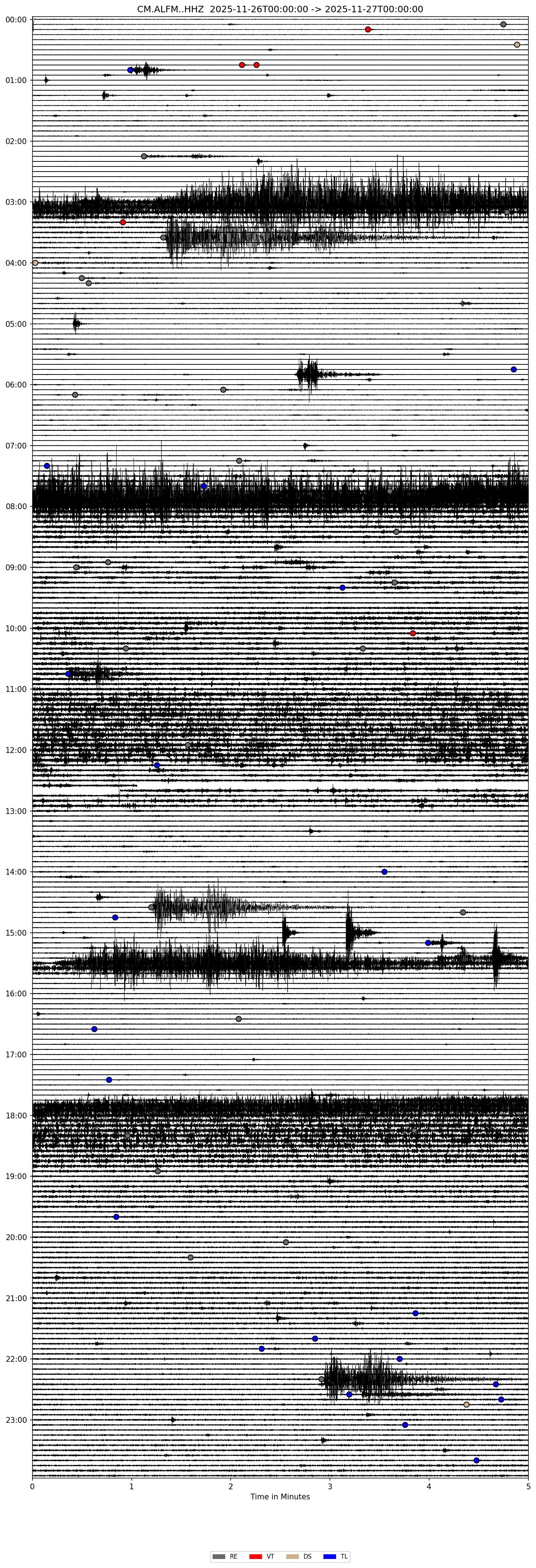Click the red VT legend swatch

click(x=256, y=1556)
